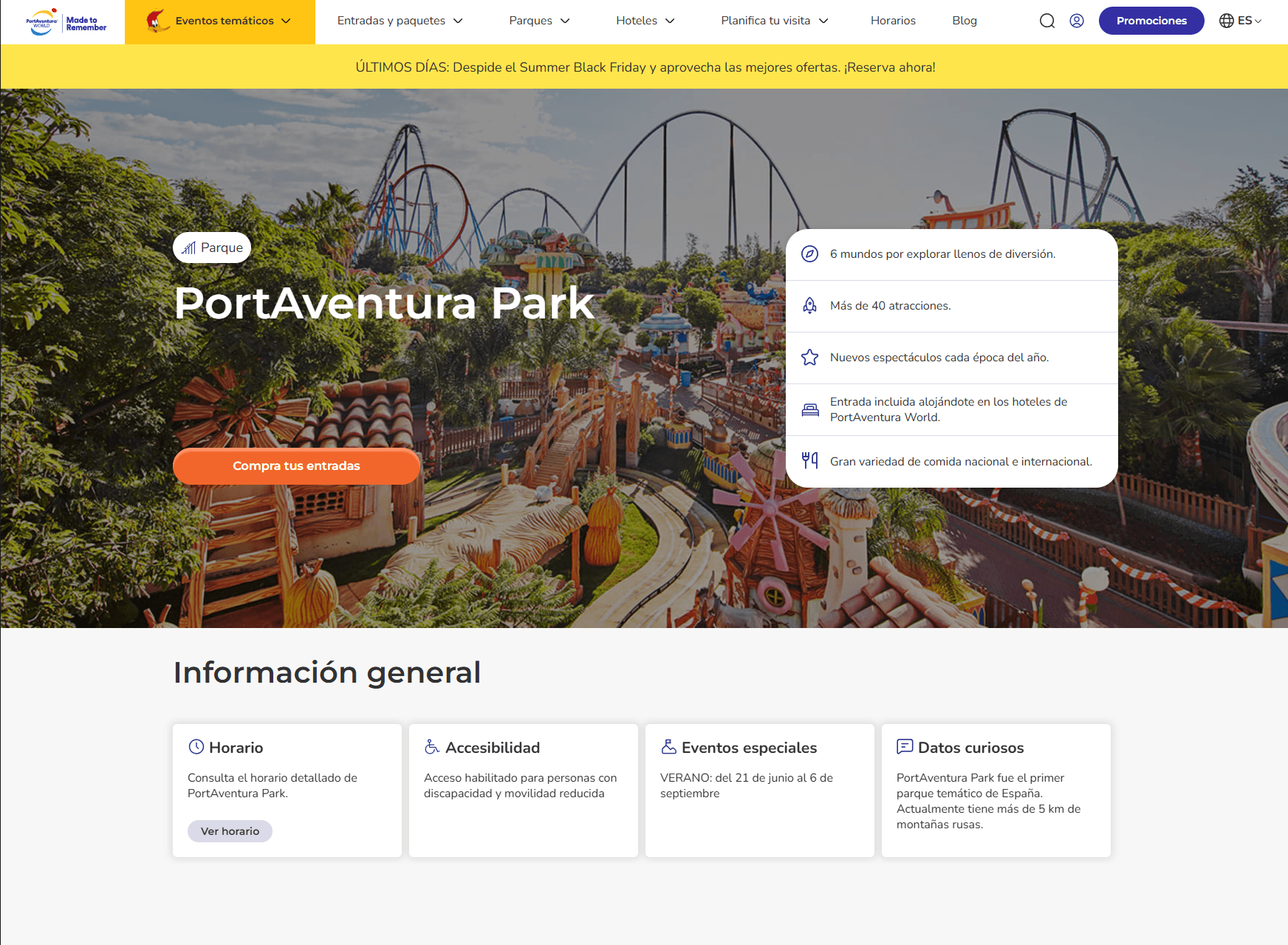Expand the Parques menu chevron

(x=565, y=21)
